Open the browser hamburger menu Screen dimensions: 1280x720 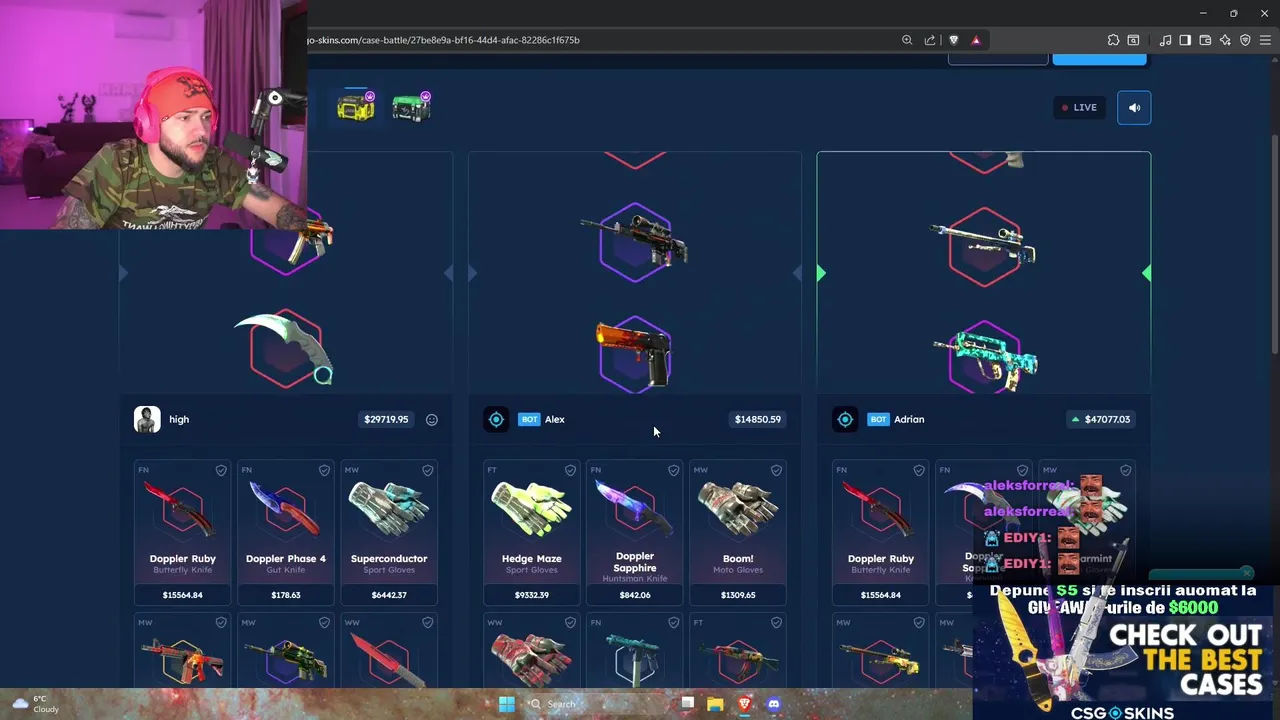tap(1265, 40)
